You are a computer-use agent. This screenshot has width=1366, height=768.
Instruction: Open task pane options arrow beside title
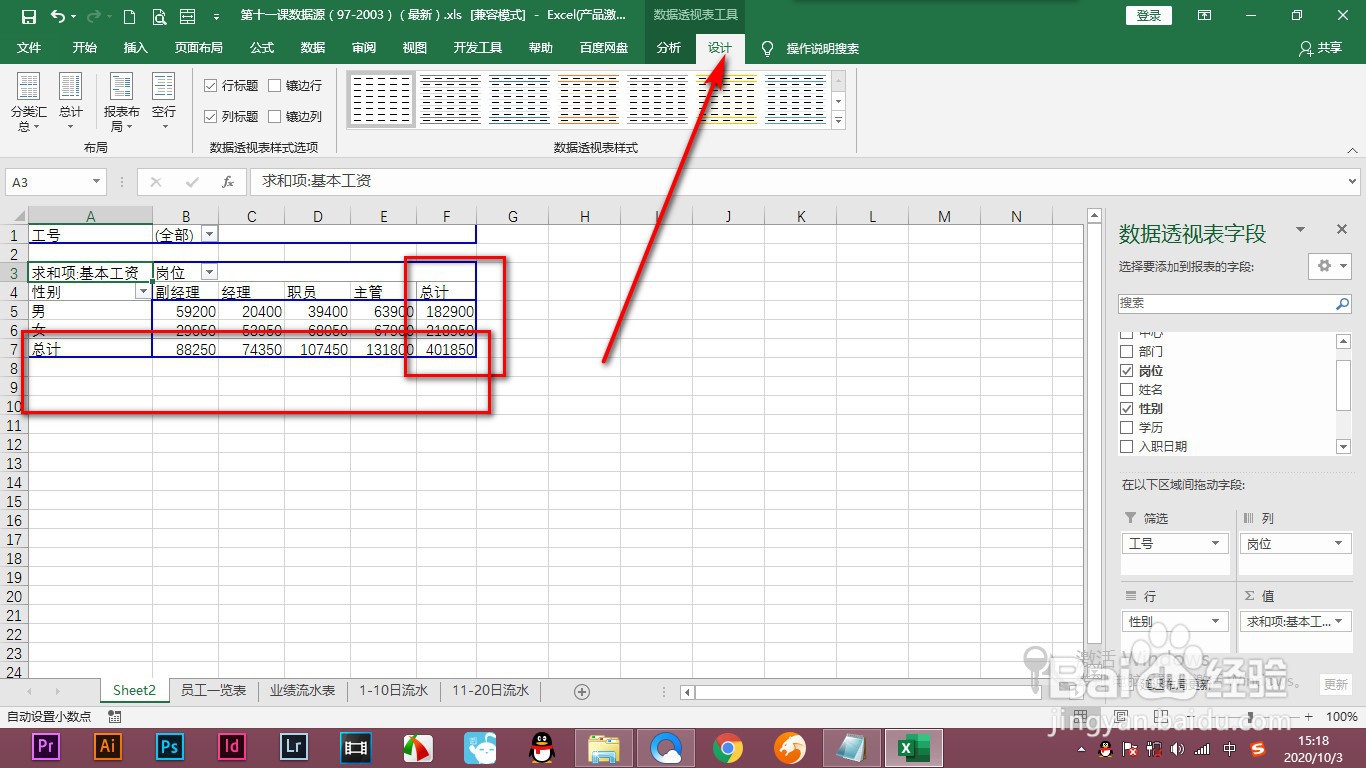pyautogui.click(x=1301, y=230)
